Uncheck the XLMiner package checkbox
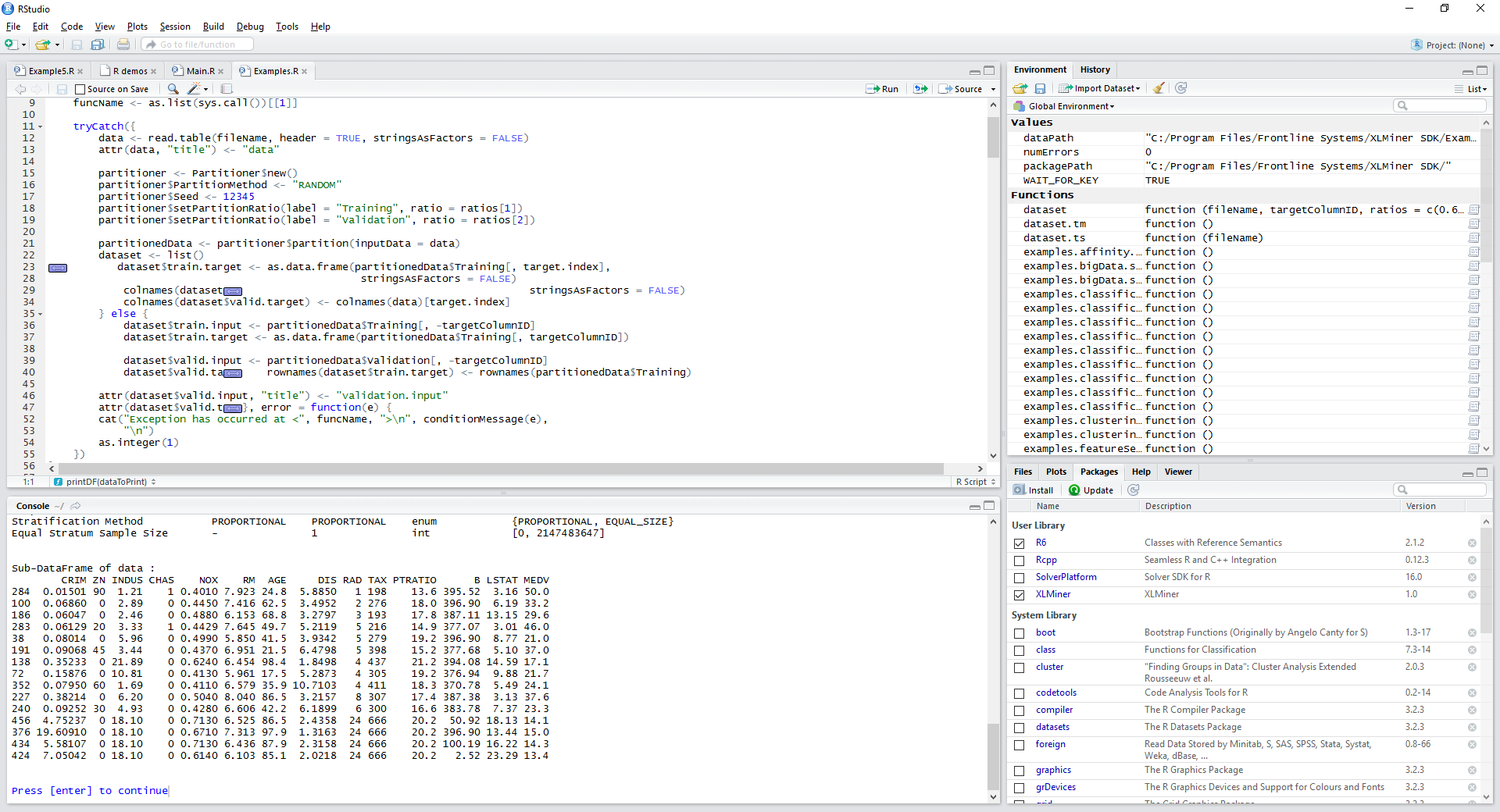Viewport: 1500px width, 812px height. coord(1019,595)
